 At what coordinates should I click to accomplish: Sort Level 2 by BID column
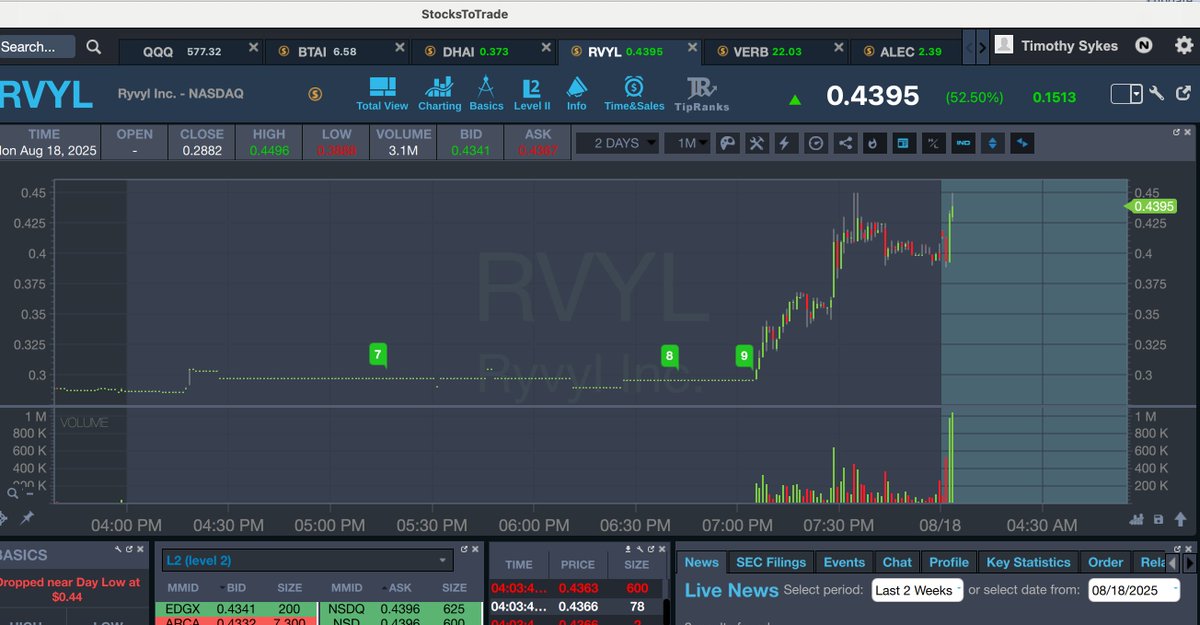click(237, 589)
